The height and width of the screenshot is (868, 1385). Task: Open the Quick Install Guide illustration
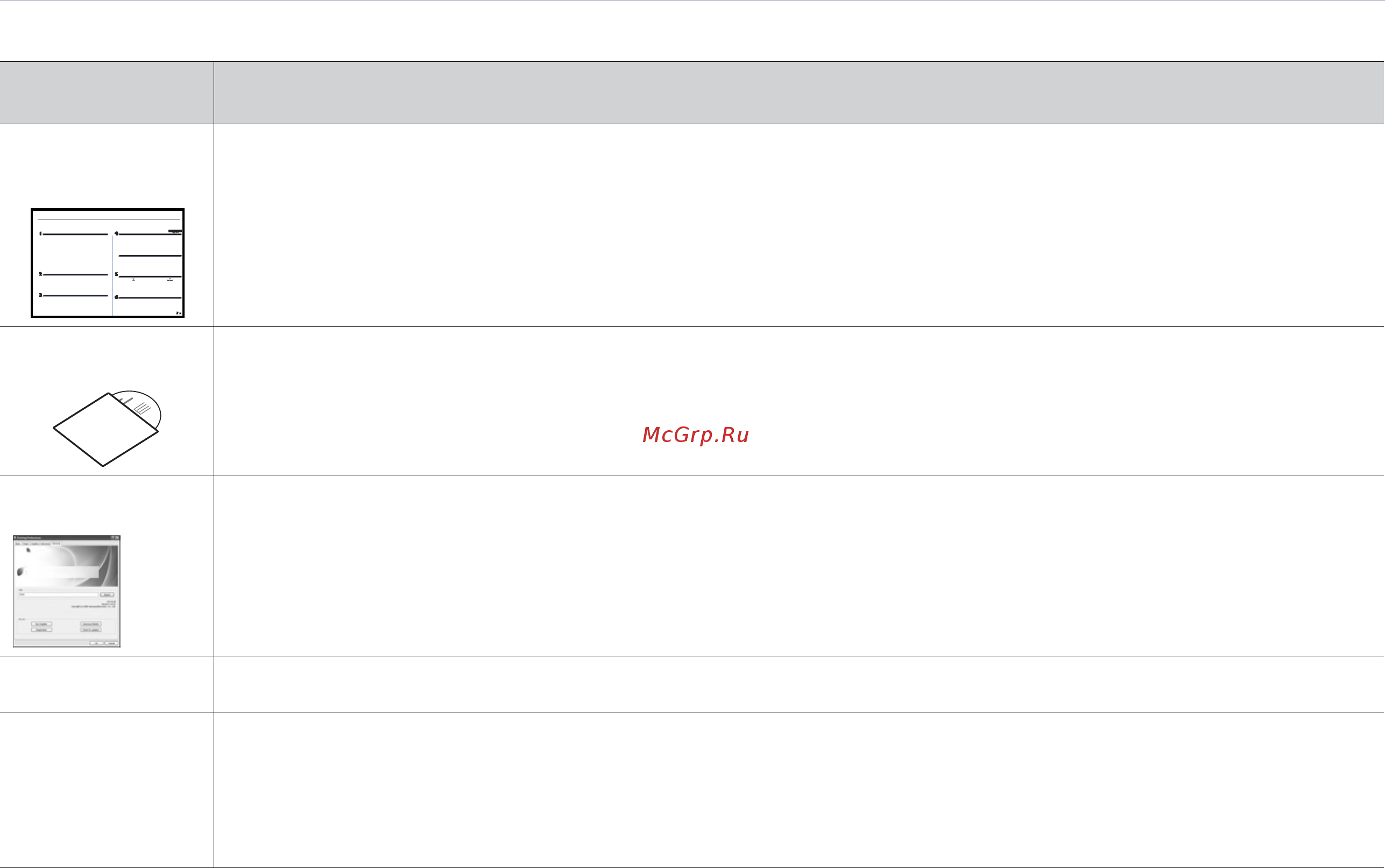tap(108, 263)
